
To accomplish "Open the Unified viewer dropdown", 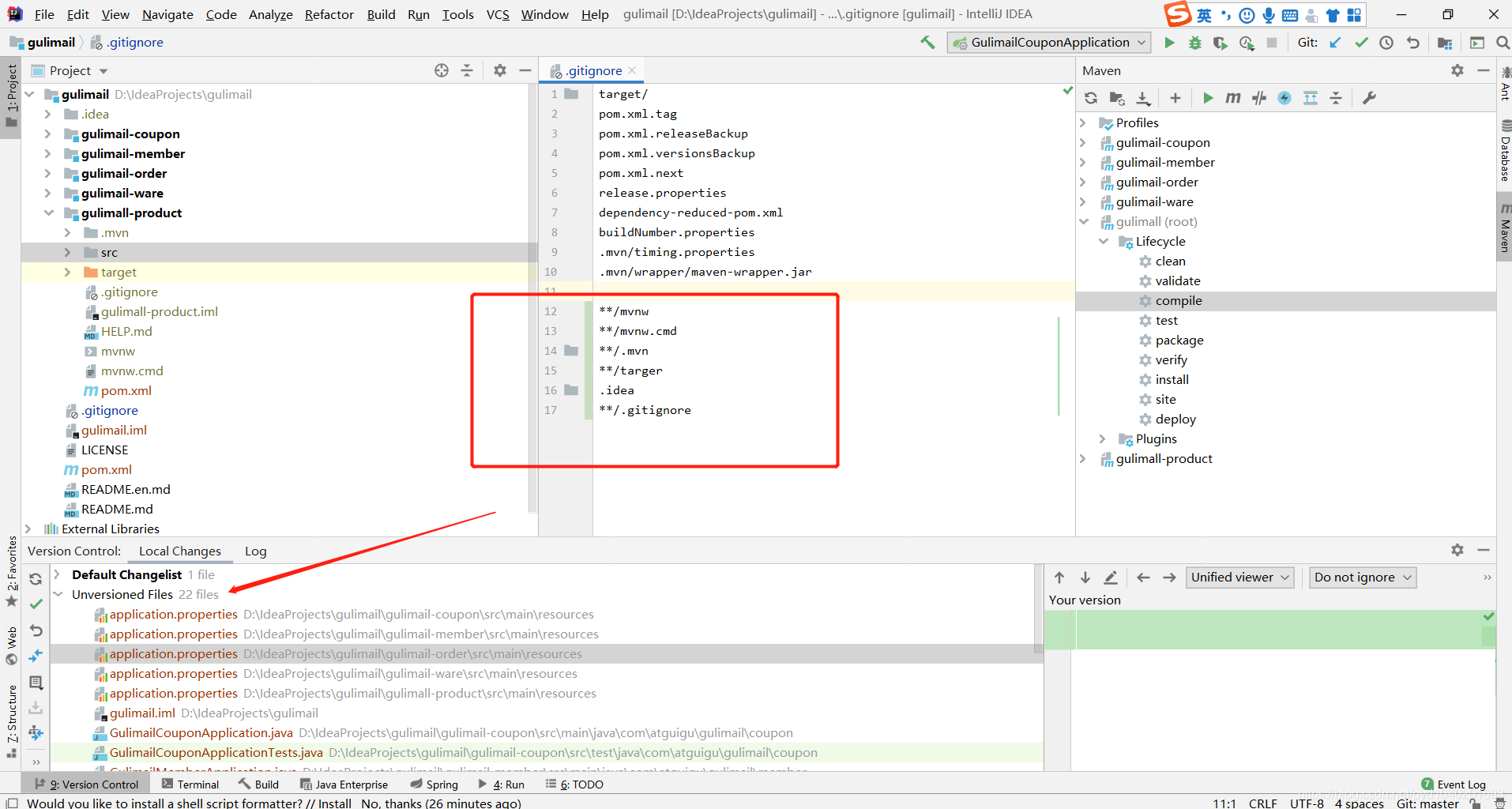I will (x=1239, y=578).
